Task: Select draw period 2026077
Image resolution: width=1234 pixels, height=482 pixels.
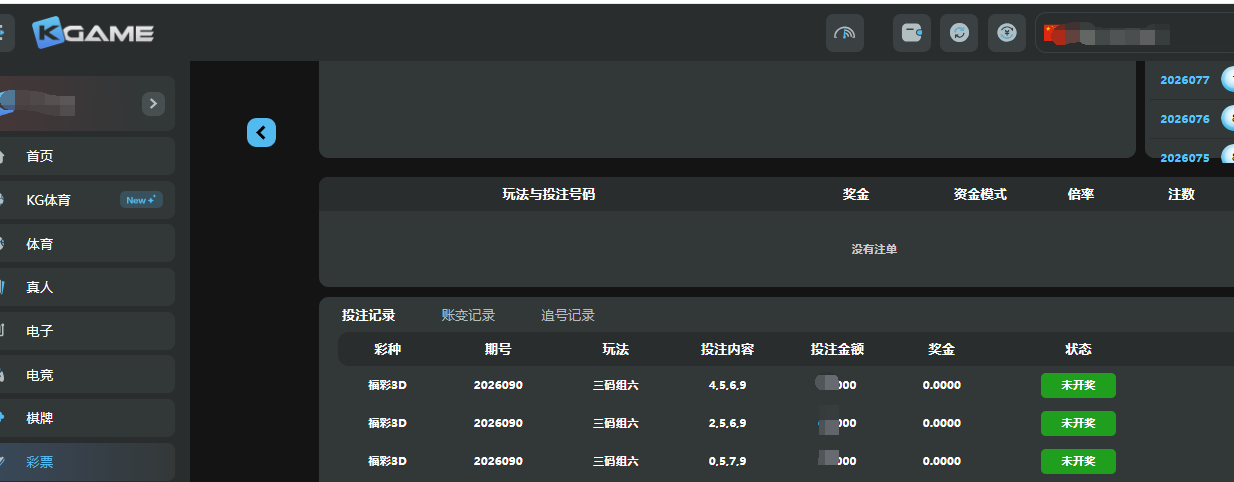Action: click(x=1184, y=80)
